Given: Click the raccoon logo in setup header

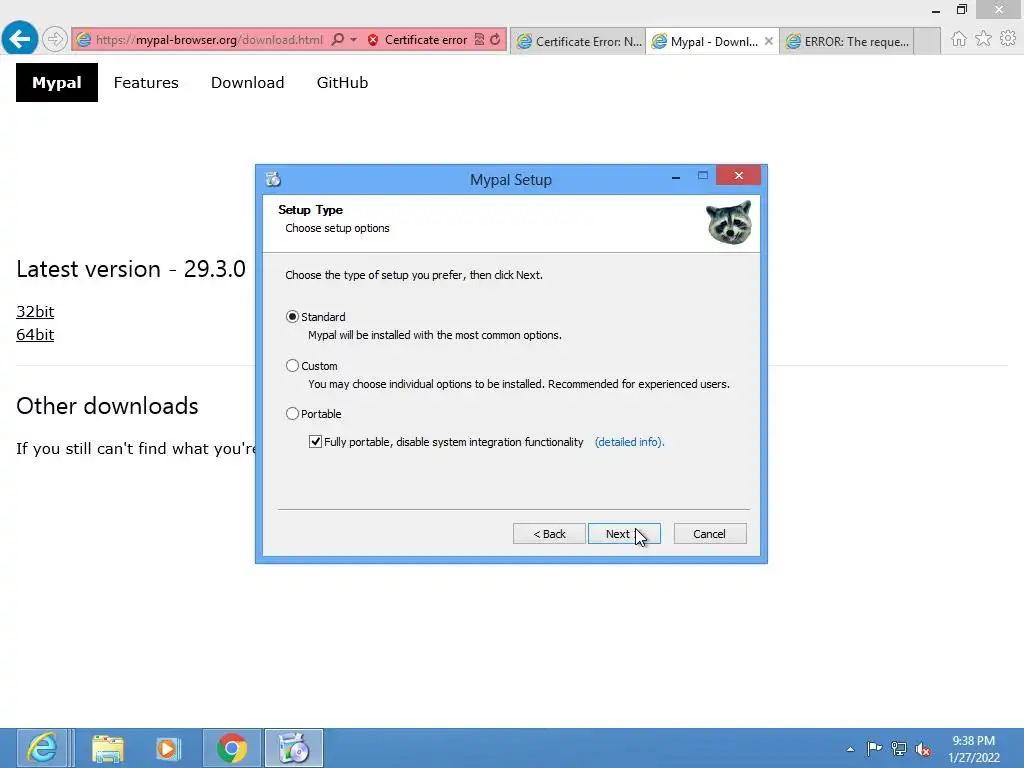Looking at the screenshot, I should pos(729,223).
